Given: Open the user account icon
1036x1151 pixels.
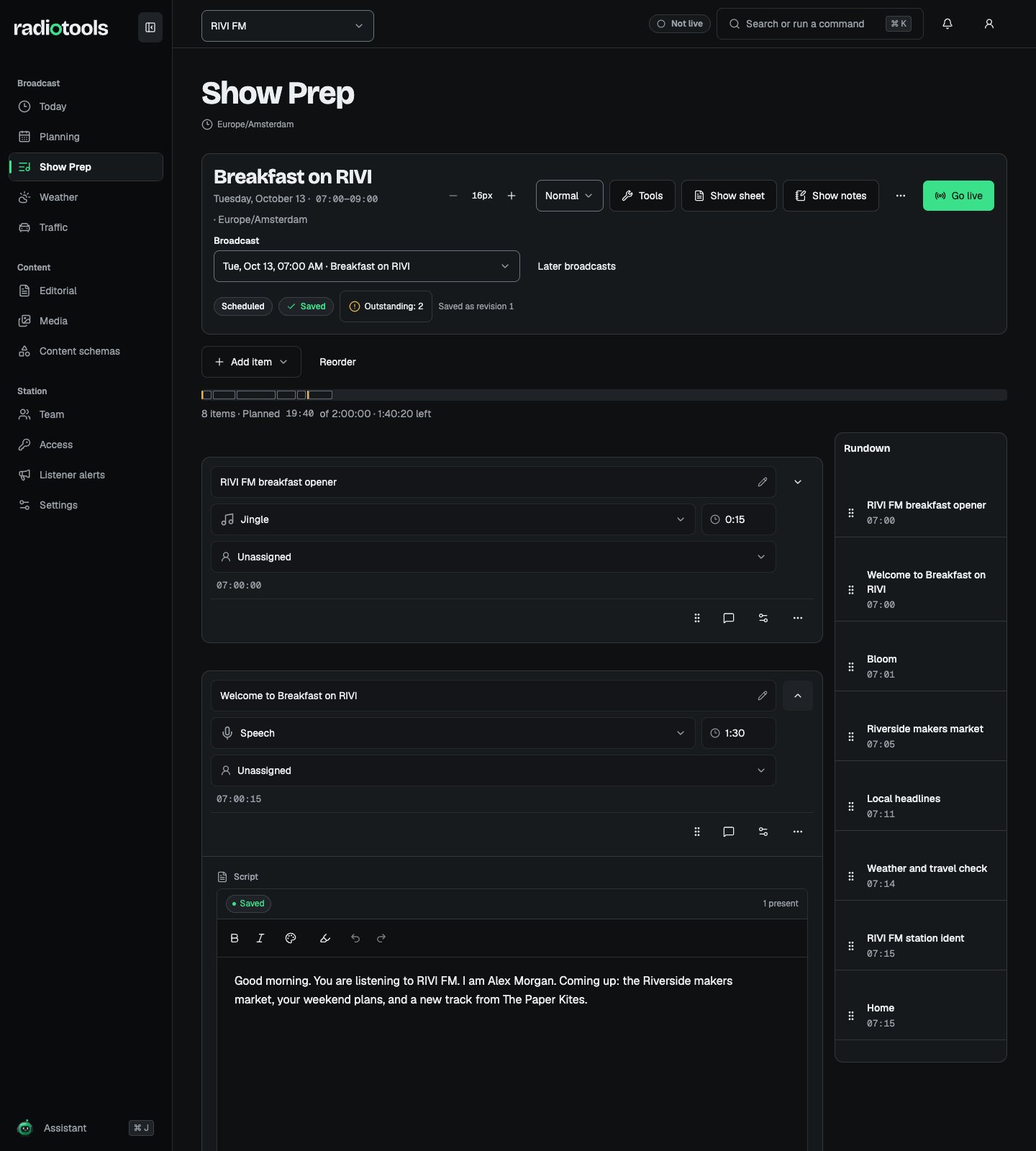Looking at the screenshot, I should click(x=989, y=24).
